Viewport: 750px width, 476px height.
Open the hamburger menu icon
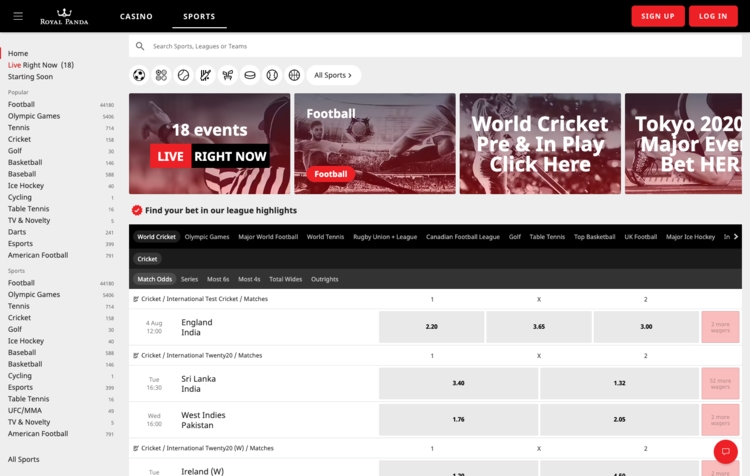[18, 16]
